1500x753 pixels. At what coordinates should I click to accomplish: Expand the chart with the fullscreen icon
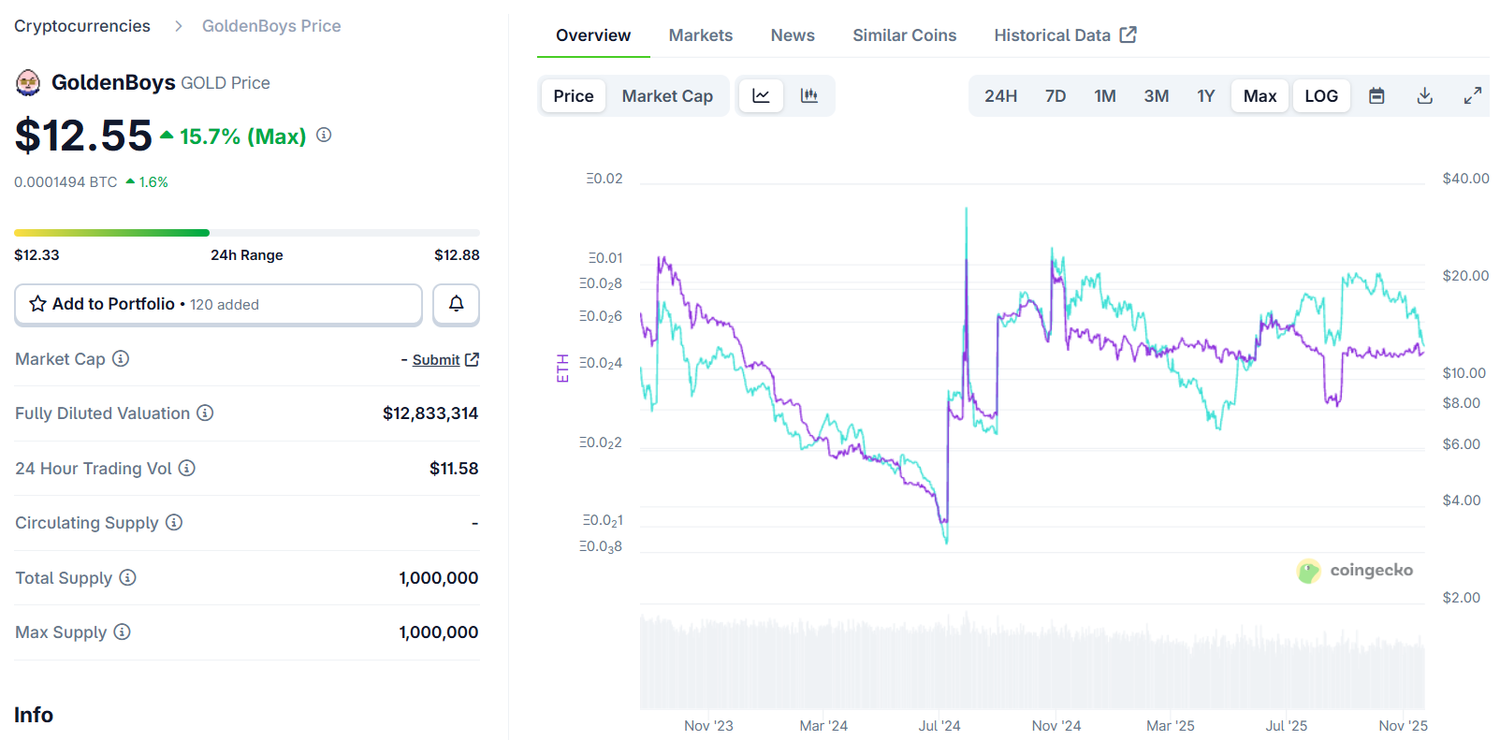pos(1472,95)
